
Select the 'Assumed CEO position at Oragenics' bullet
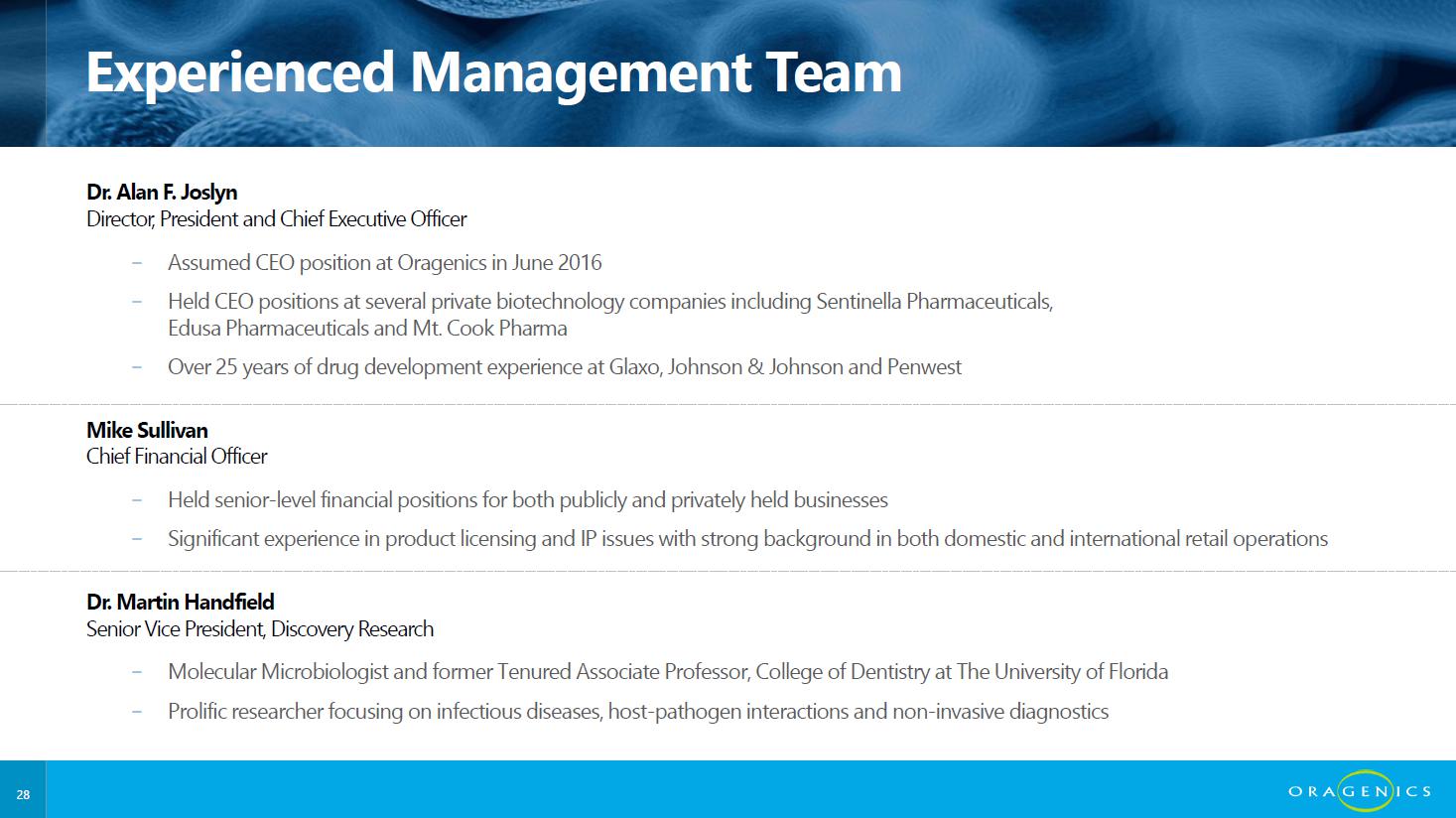(x=384, y=263)
